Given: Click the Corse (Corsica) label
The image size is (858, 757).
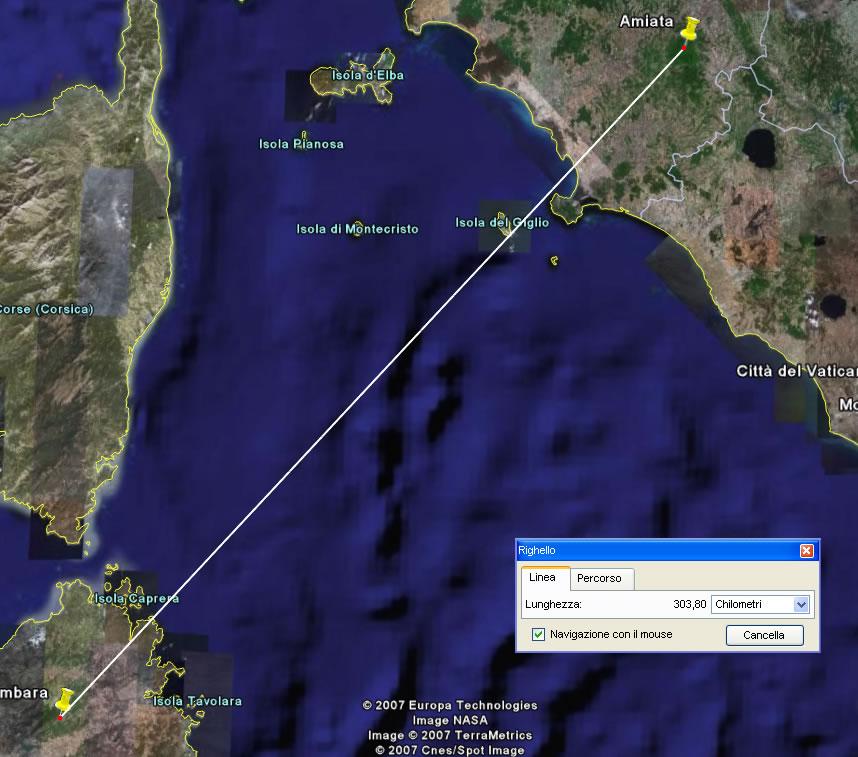Looking at the screenshot, I should [x=47, y=309].
